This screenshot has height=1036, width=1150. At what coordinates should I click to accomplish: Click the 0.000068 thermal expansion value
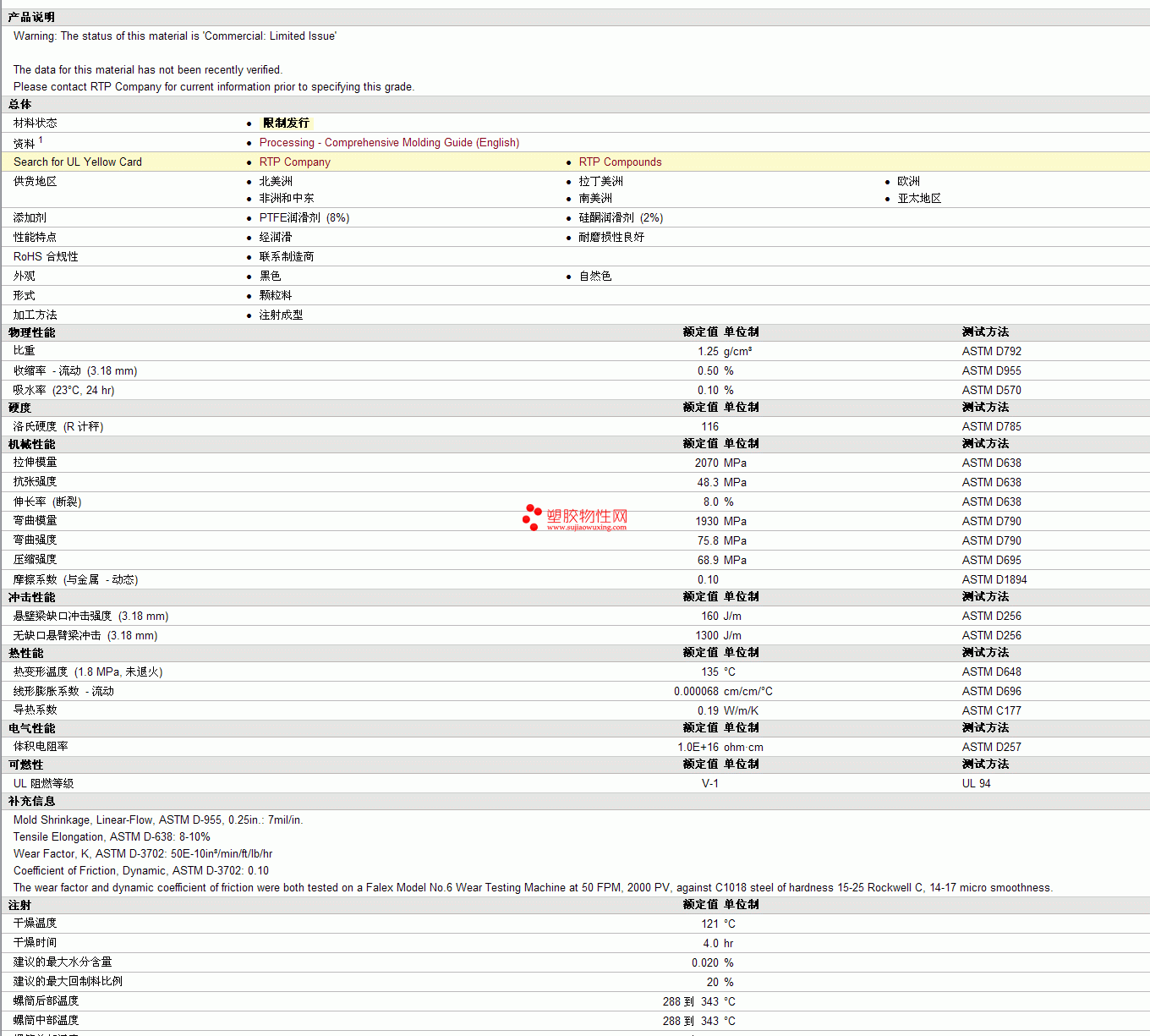[x=696, y=692]
